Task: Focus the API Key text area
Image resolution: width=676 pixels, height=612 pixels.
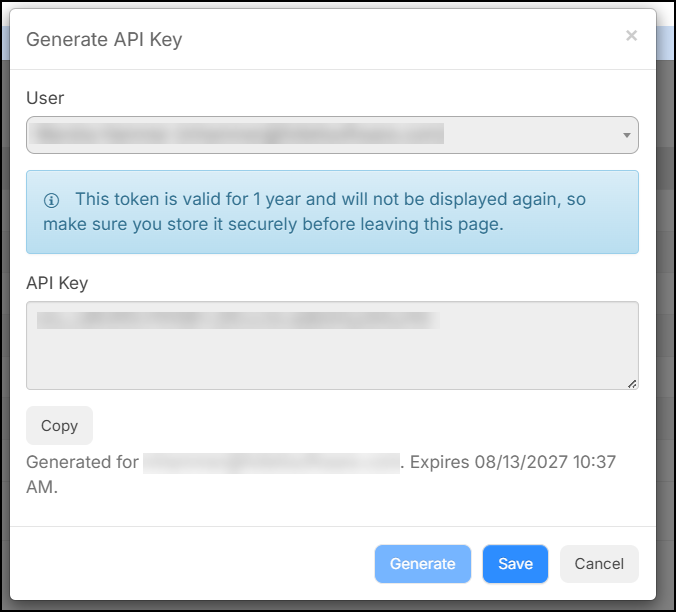Action: 332,346
